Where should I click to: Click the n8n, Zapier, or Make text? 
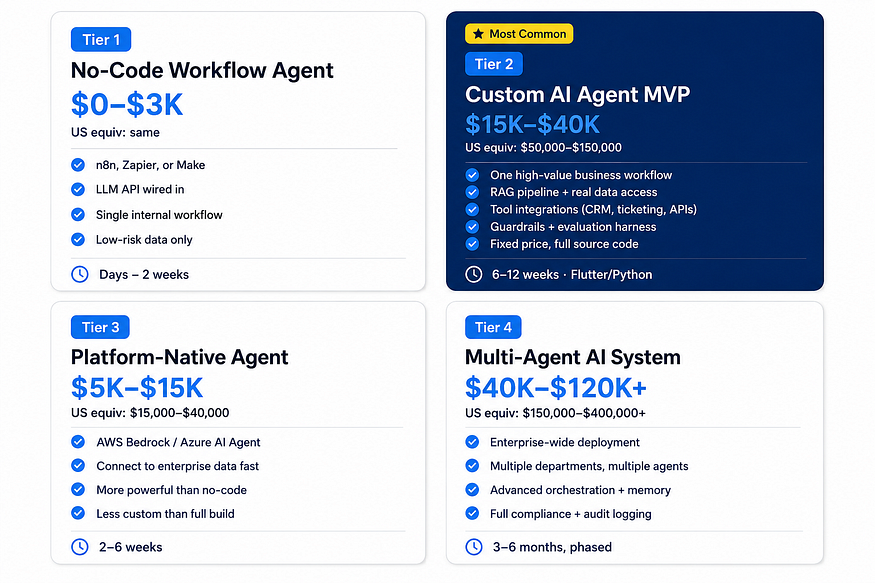[151, 165]
